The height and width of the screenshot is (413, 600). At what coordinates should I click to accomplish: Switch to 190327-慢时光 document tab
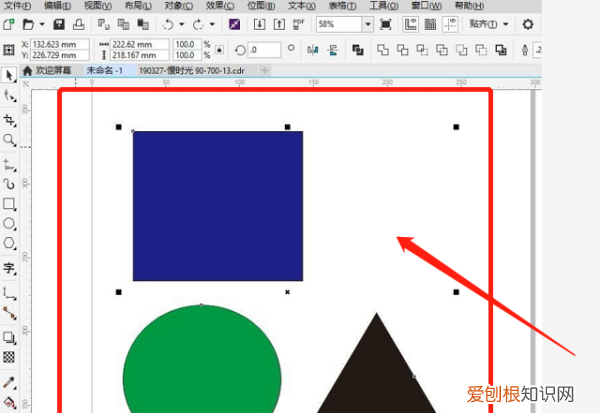tap(192, 71)
